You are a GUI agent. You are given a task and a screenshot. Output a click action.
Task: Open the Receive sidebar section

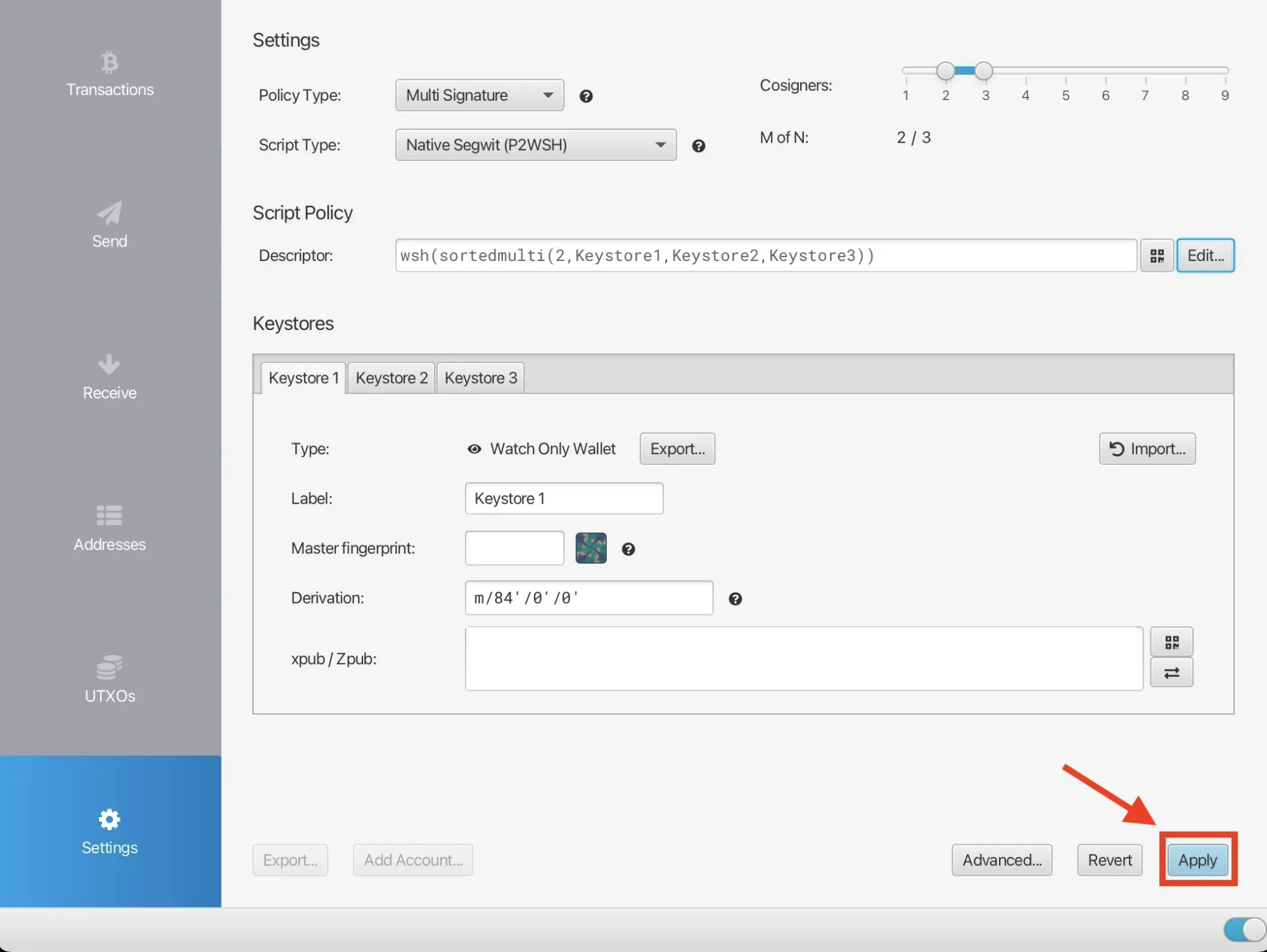pos(110,378)
